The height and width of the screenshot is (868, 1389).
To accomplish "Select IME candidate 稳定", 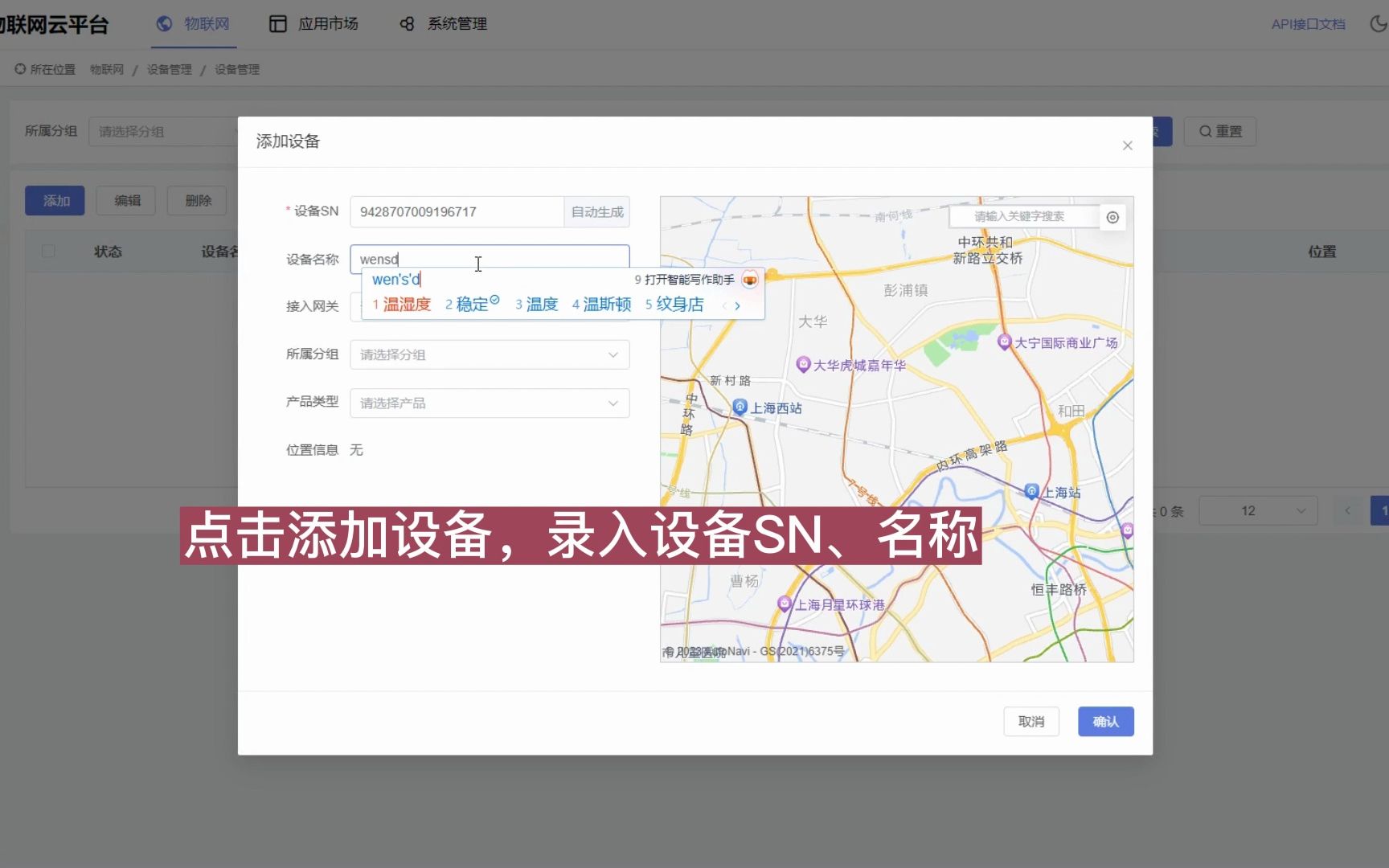I will point(472,305).
